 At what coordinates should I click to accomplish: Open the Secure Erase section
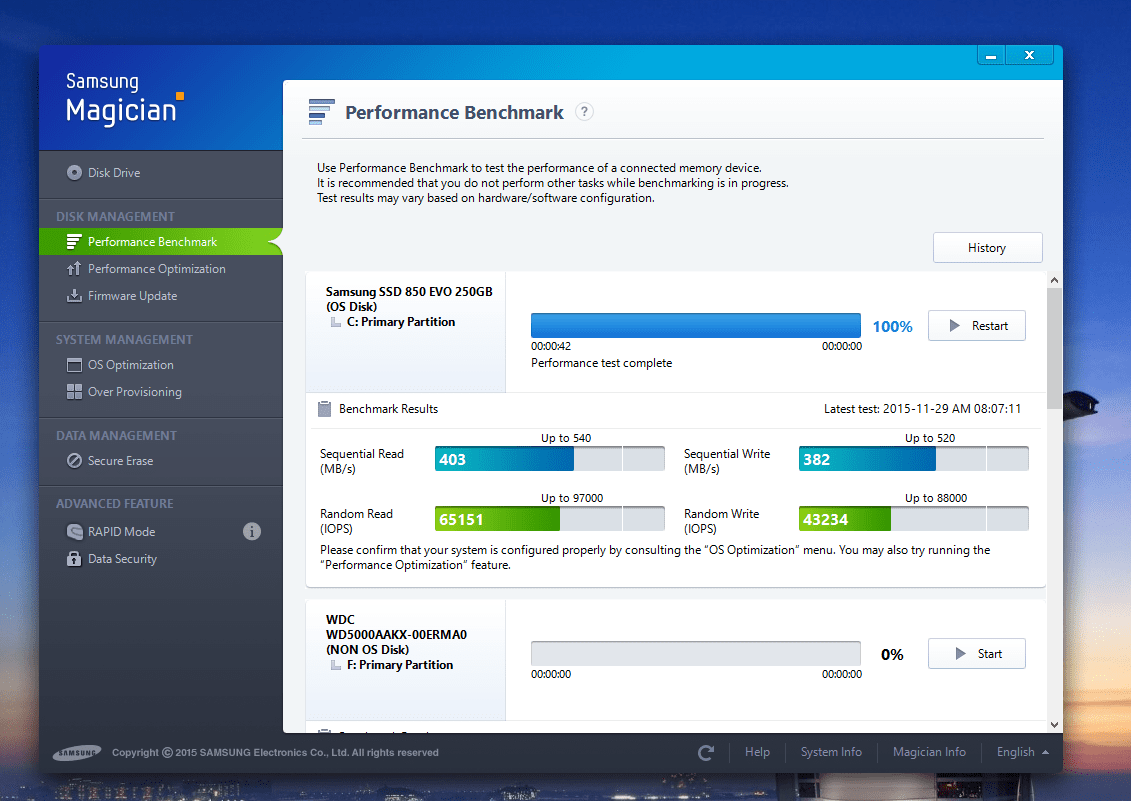click(x=120, y=460)
